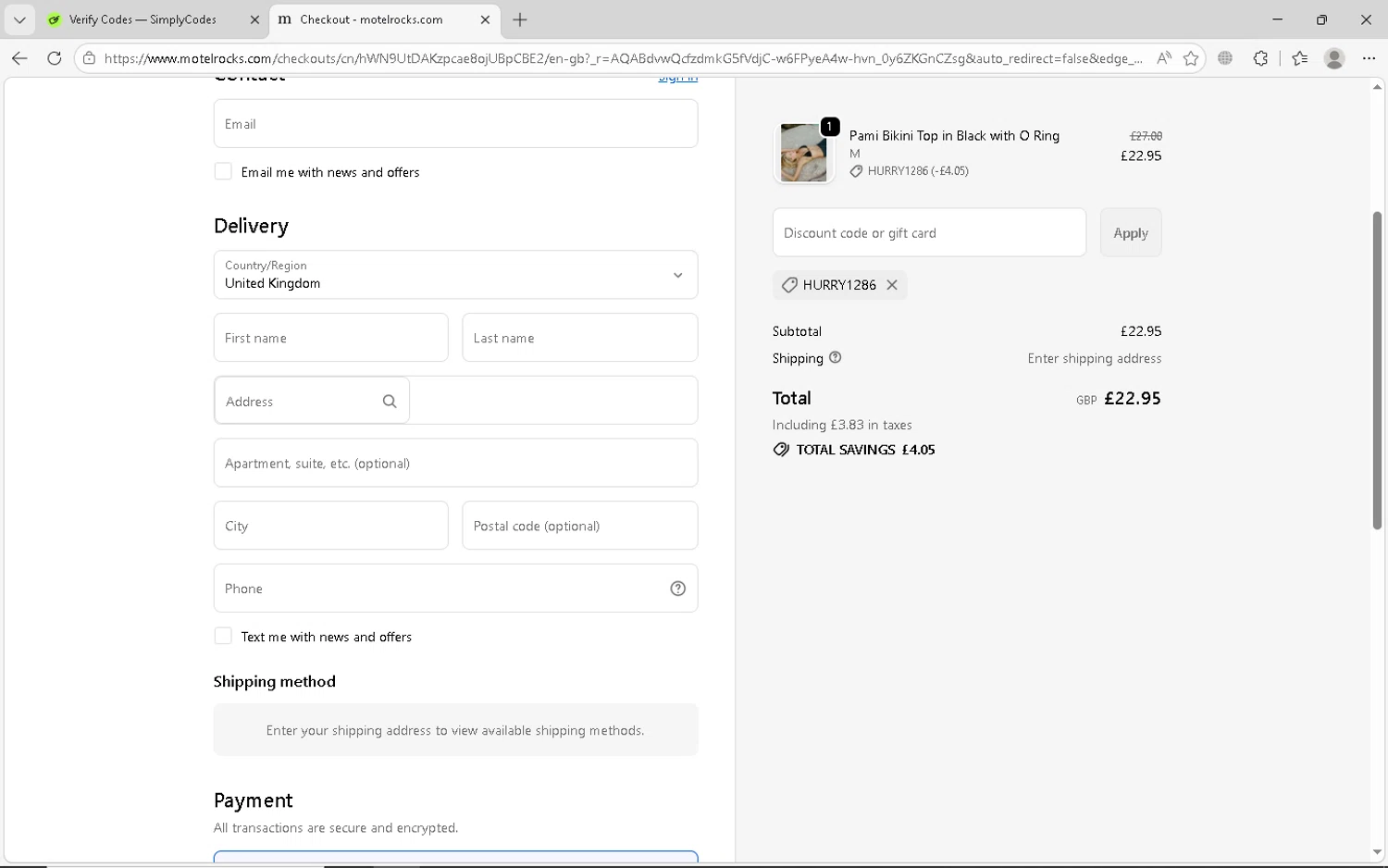The height and width of the screenshot is (868, 1388).
Task: Open a new browser tab
Action: point(520,19)
